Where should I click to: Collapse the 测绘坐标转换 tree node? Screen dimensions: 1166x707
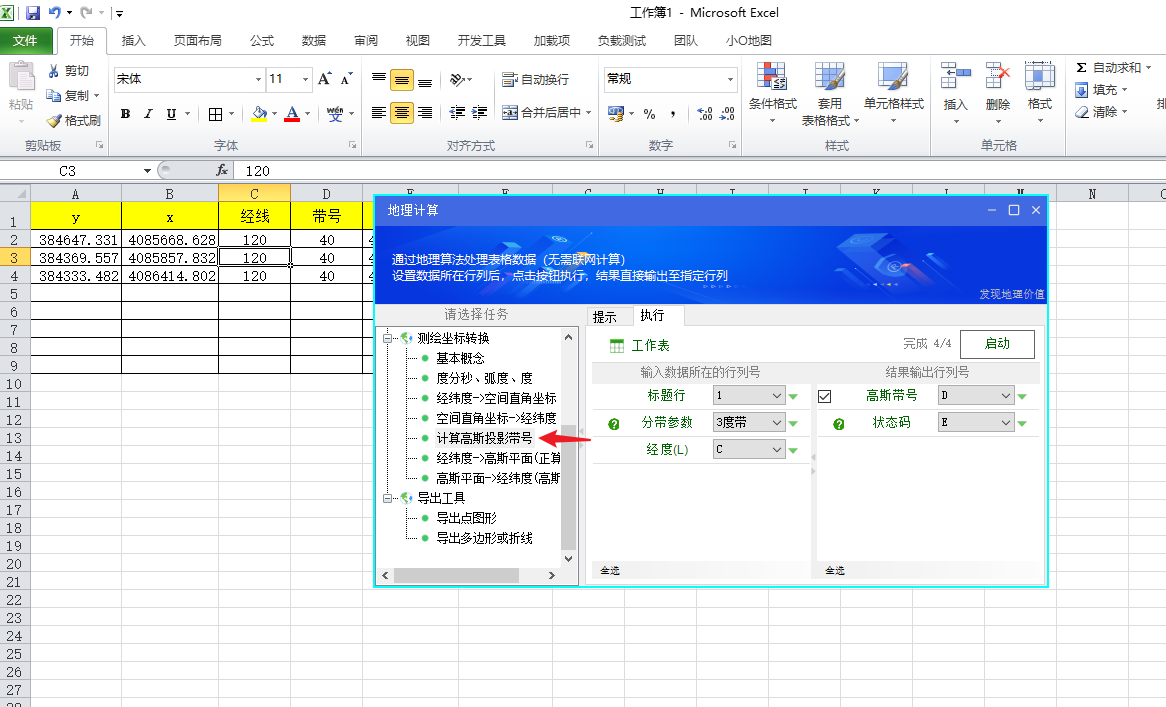click(387, 338)
